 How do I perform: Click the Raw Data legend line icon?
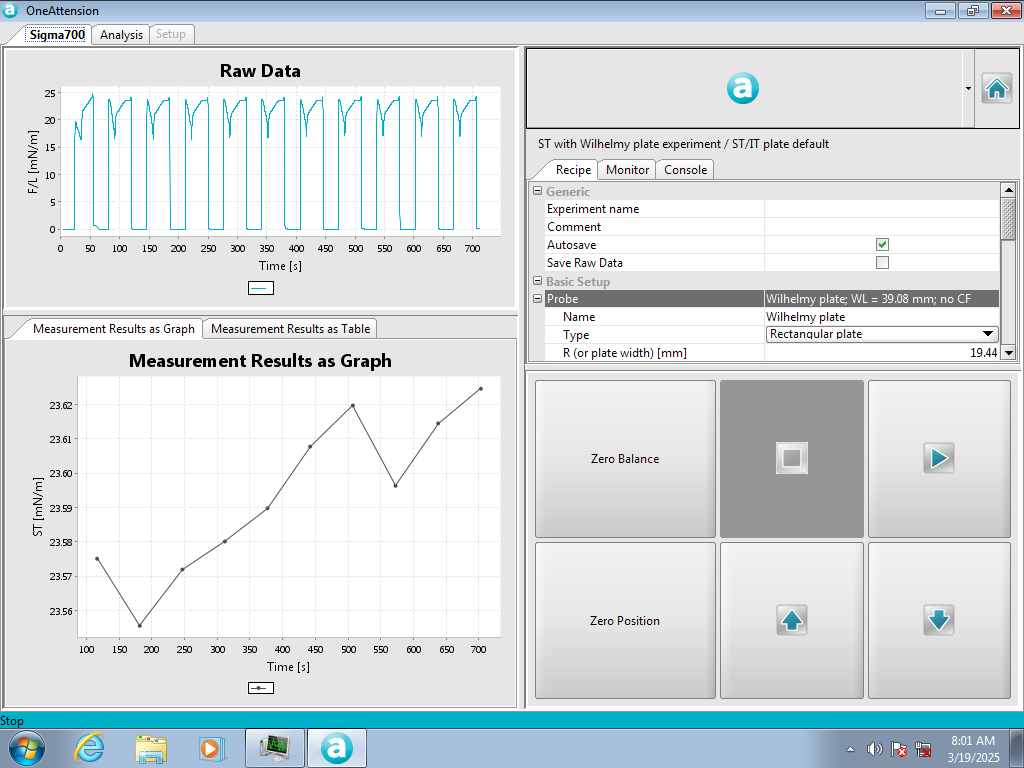(x=261, y=288)
